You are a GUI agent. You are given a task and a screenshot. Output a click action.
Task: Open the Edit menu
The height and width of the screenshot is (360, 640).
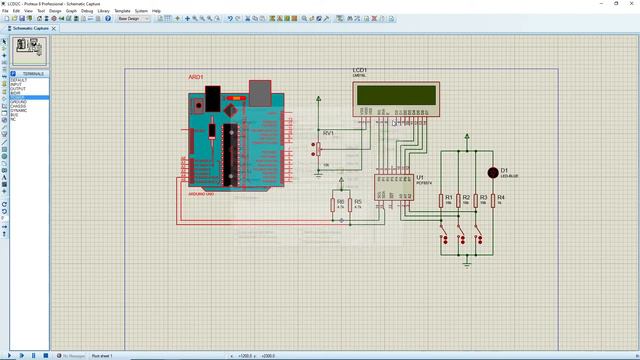[x=16, y=11]
